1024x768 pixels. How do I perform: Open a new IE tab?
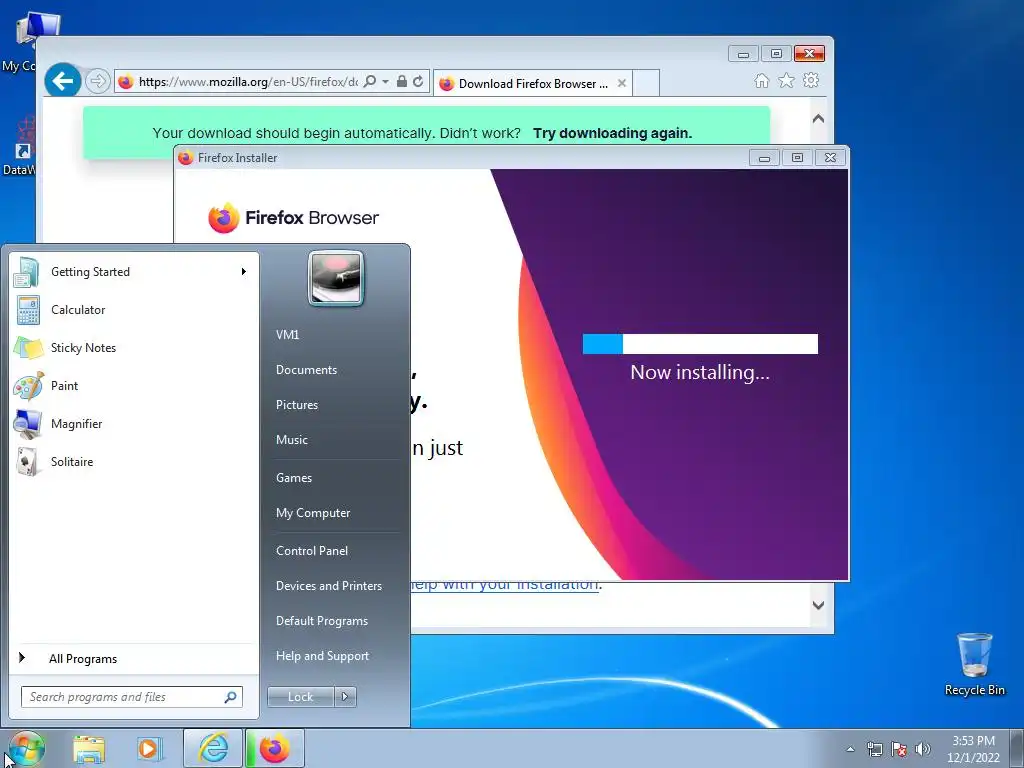coord(646,83)
